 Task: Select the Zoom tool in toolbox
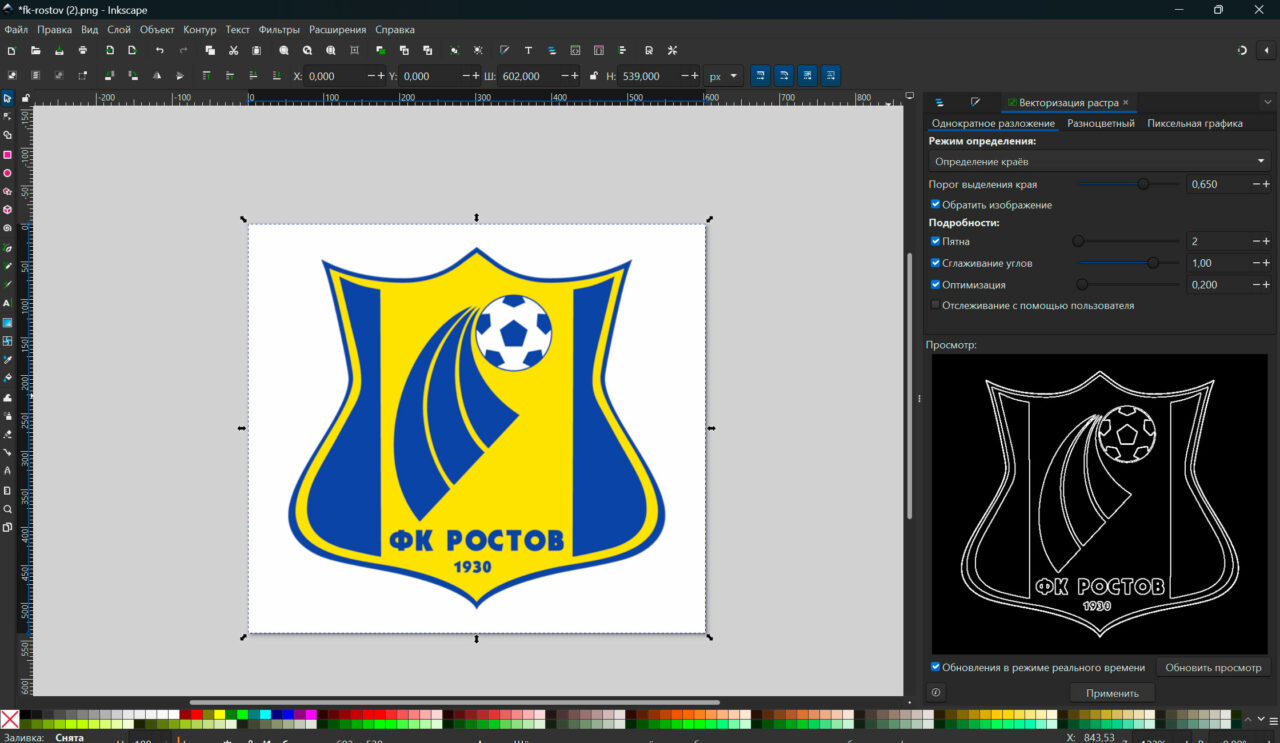(7, 509)
